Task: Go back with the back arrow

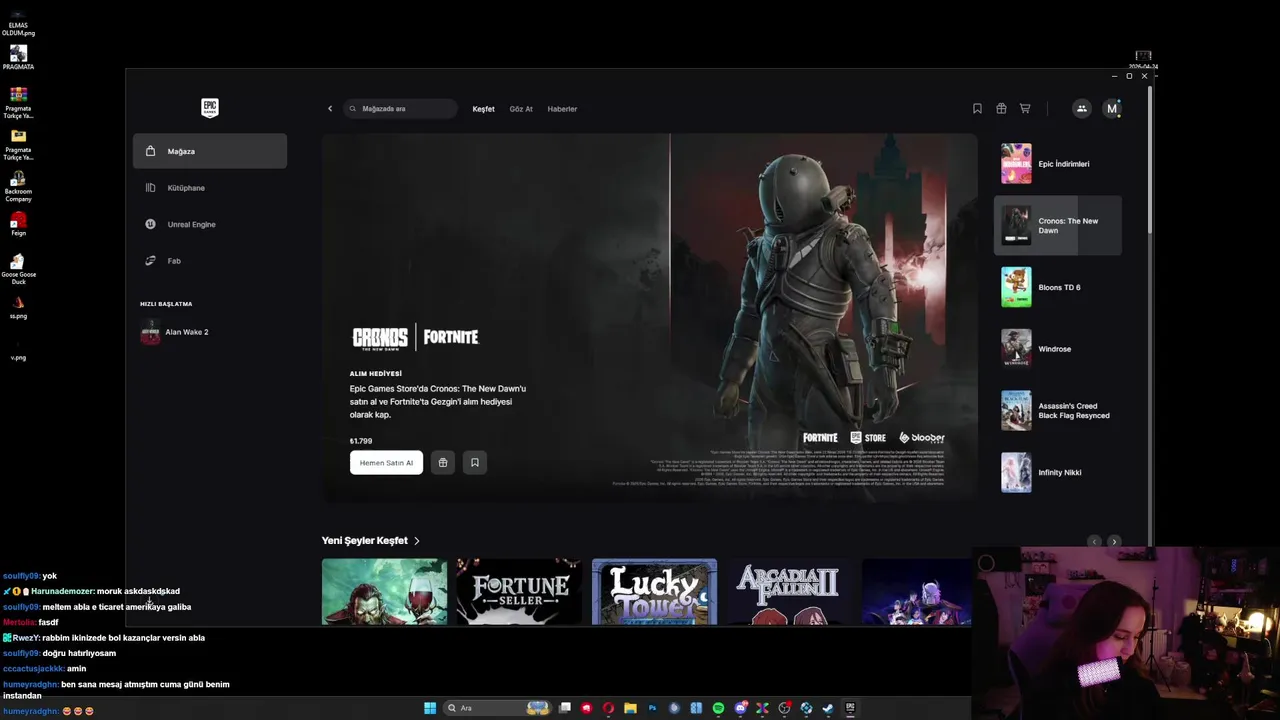Action: pyautogui.click(x=330, y=109)
